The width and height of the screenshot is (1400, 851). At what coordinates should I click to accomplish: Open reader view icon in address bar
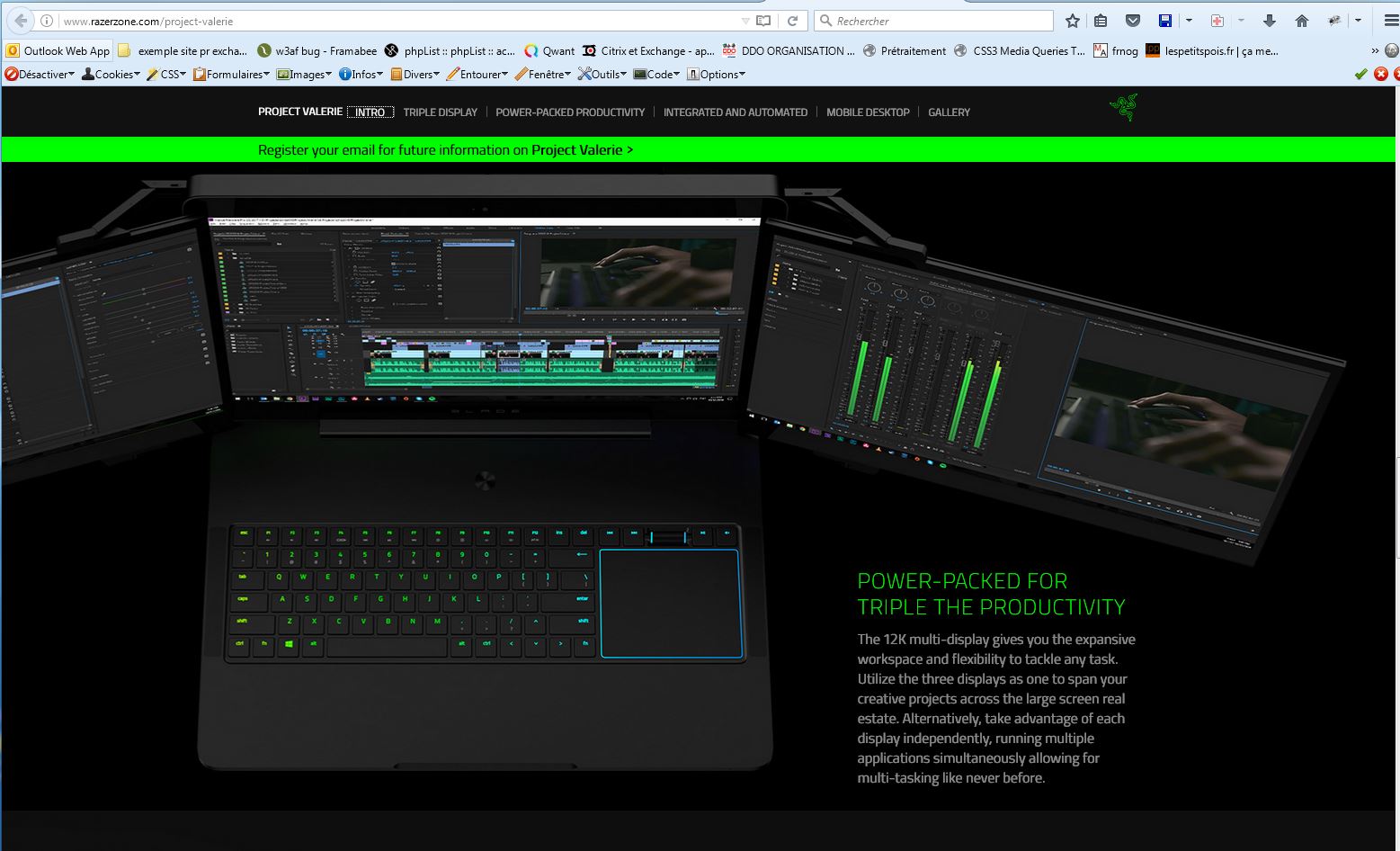click(763, 21)
